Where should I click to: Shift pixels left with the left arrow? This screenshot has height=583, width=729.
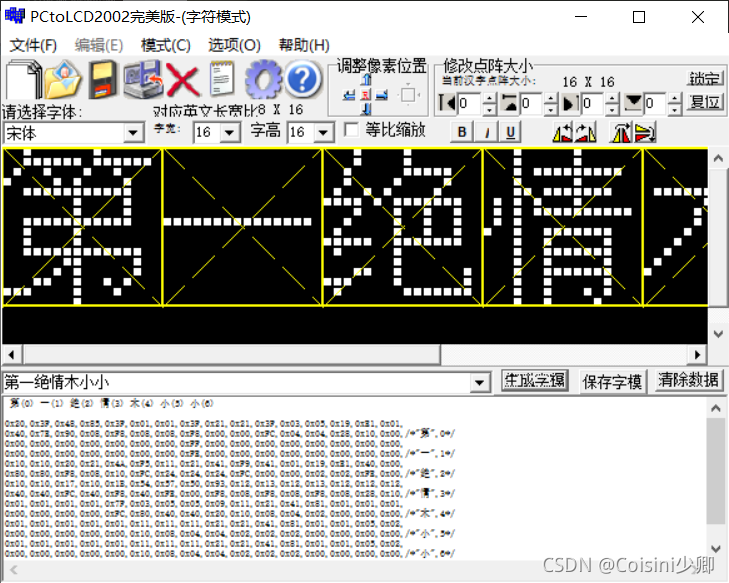[349, 95]
